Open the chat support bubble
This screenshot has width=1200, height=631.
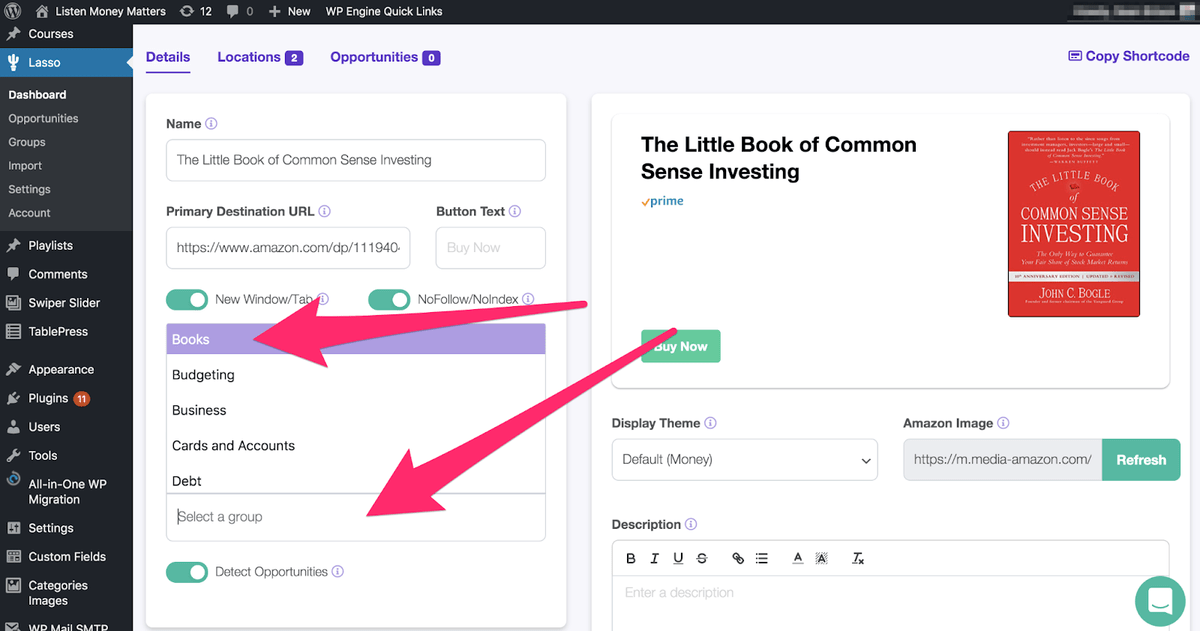pos(1160,601)
